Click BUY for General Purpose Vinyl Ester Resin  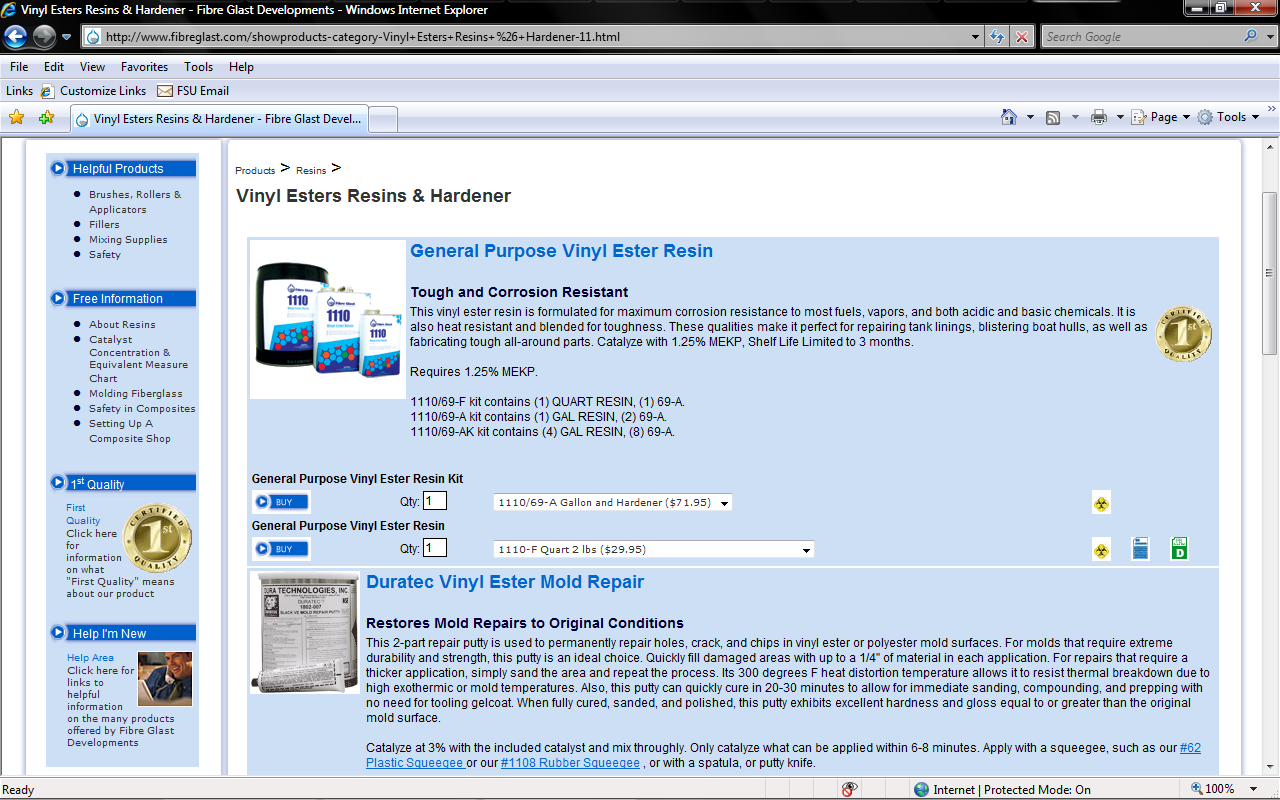point(281,549)
